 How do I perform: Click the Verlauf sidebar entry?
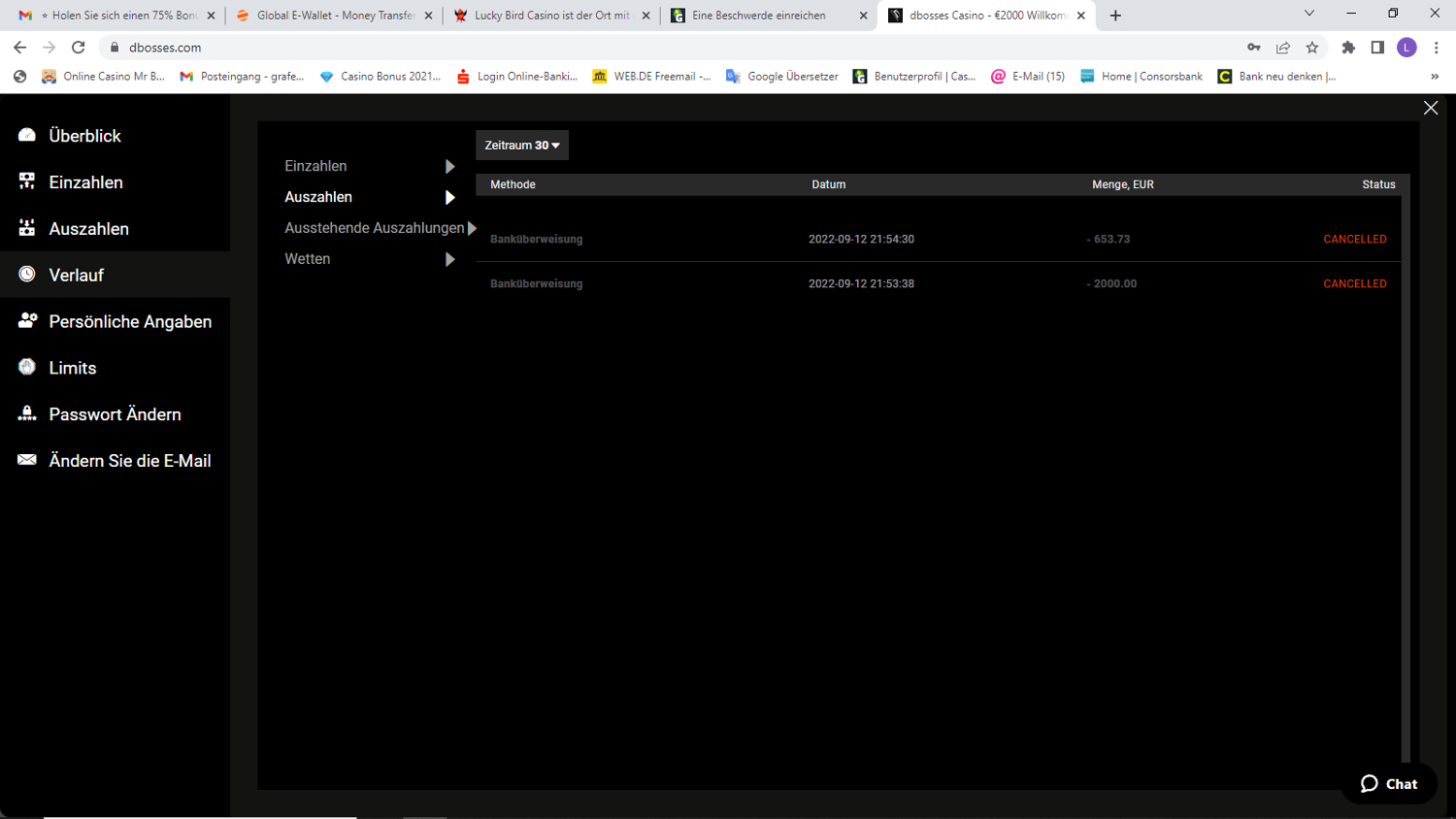tap(77, 276)
